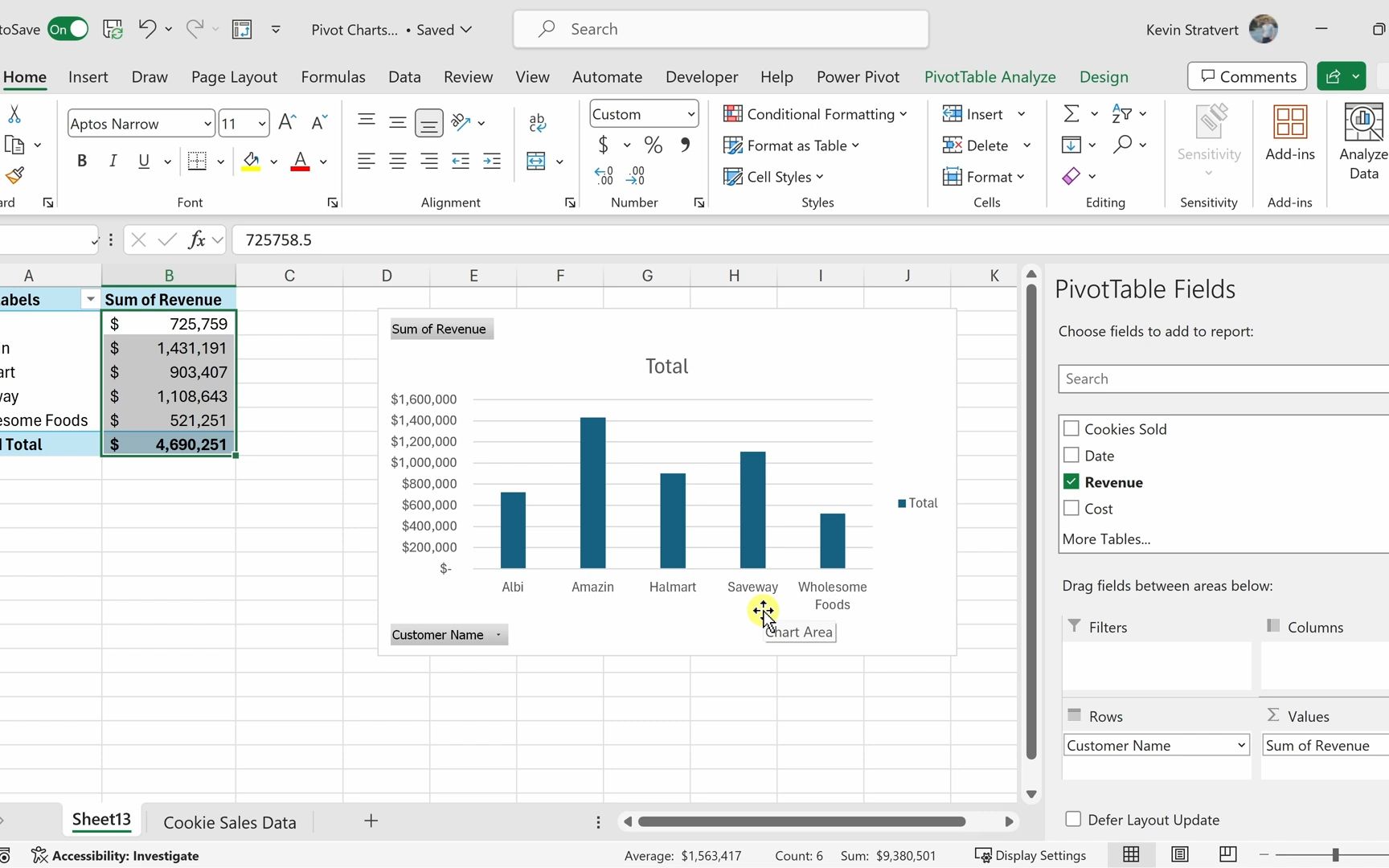Image resolution: width=1389 pixels, height=868 pixels.
Task: Click the PivotTable Fields search box
Action: tap(1223, 379)
